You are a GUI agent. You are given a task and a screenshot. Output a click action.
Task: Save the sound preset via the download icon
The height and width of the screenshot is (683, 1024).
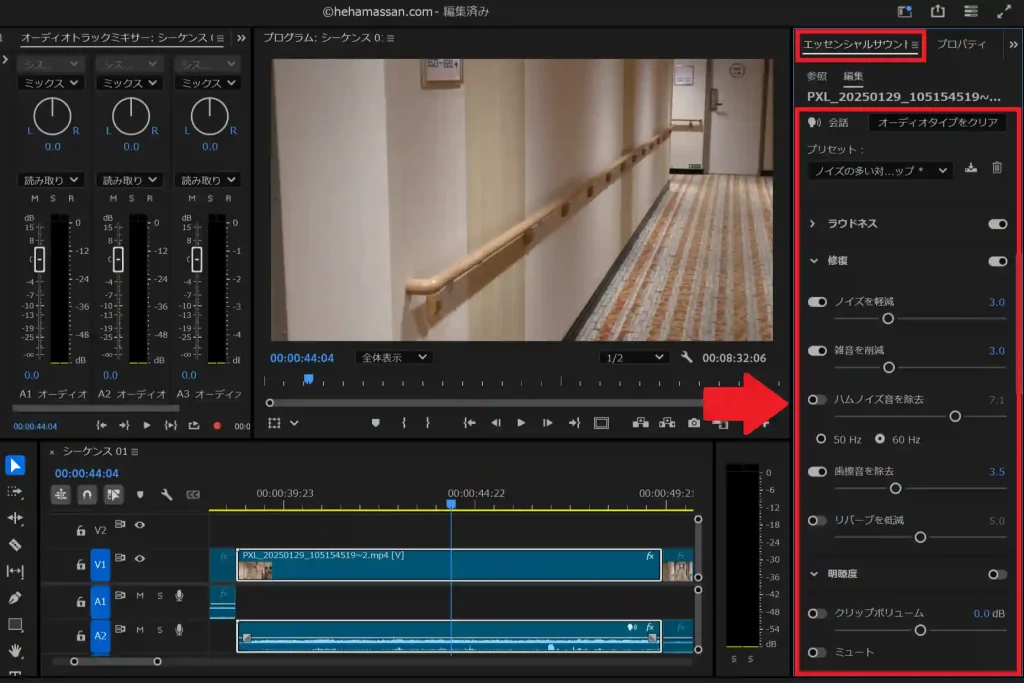[x=971, y=169]
